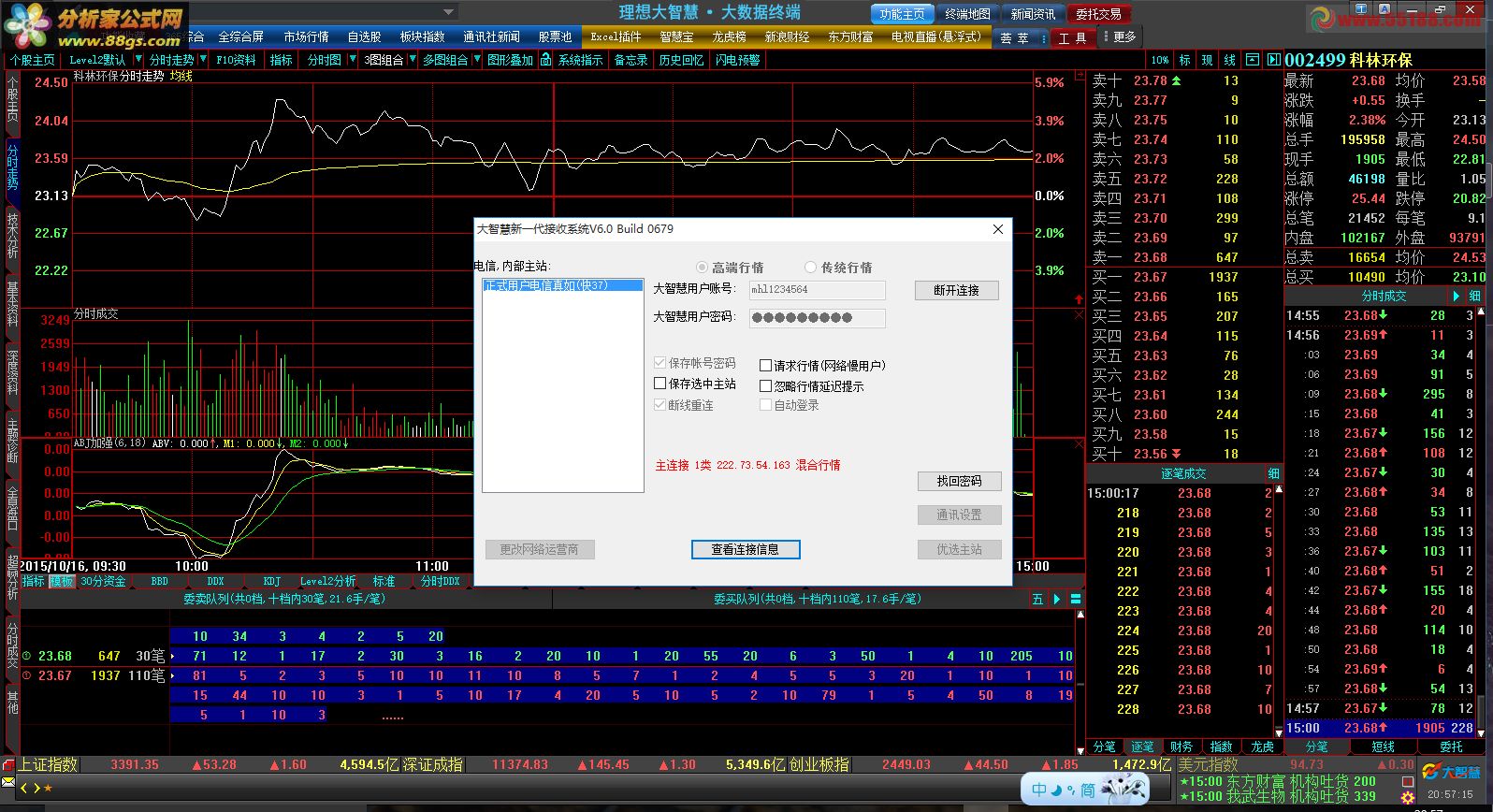Click the 更改网络运营商 button
The height and width of the screenshot is (812, 1493).
(539, 549)
